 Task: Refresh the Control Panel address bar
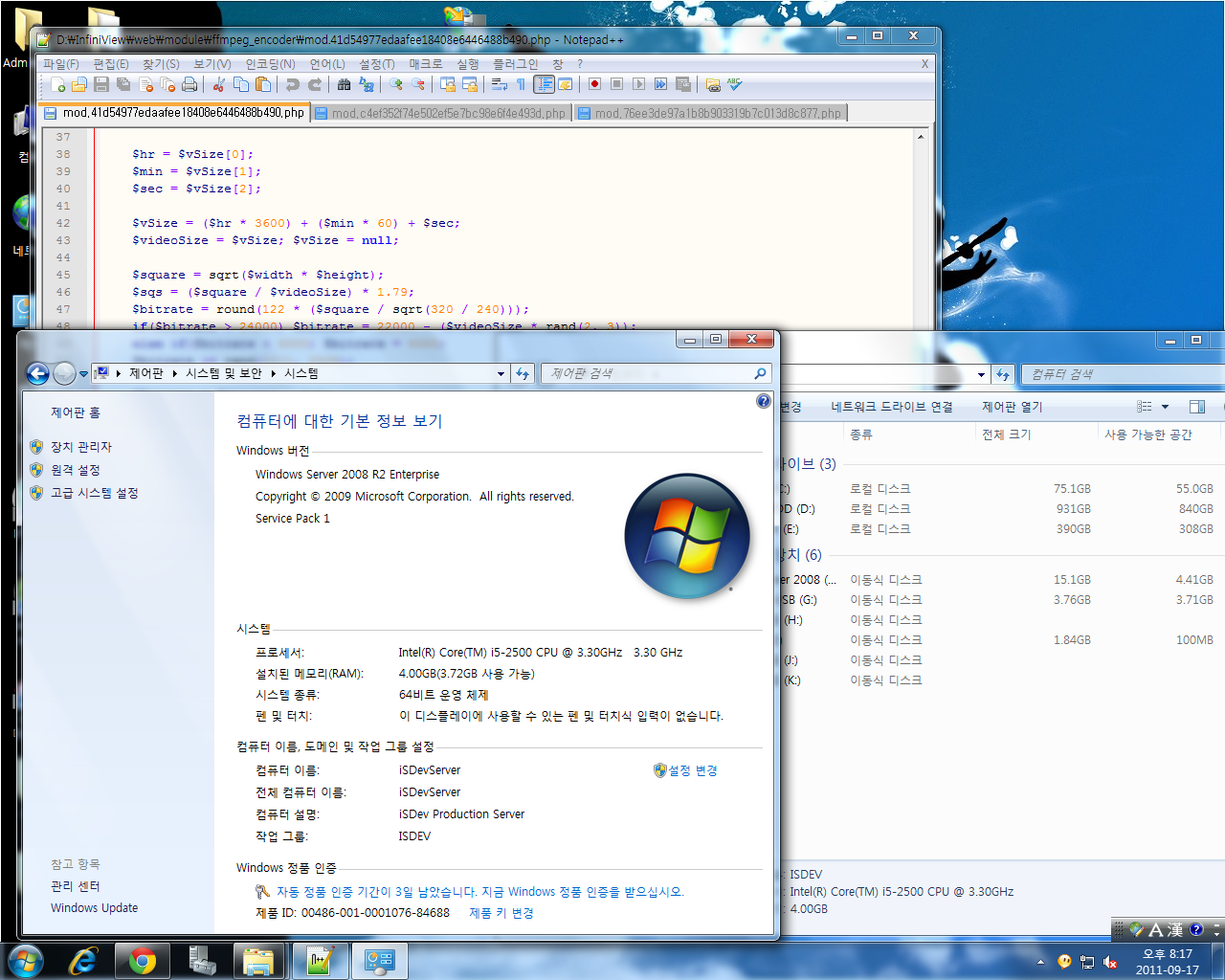click(x=523, y=373)
